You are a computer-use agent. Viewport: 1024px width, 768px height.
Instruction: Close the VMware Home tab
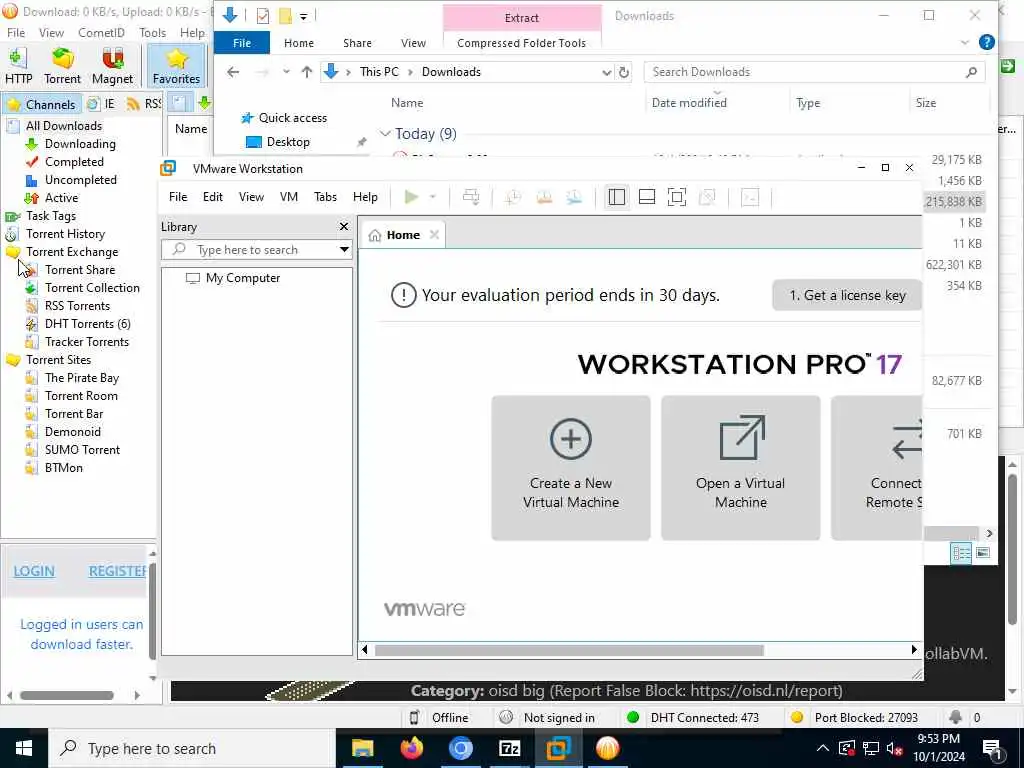point(434,234)
